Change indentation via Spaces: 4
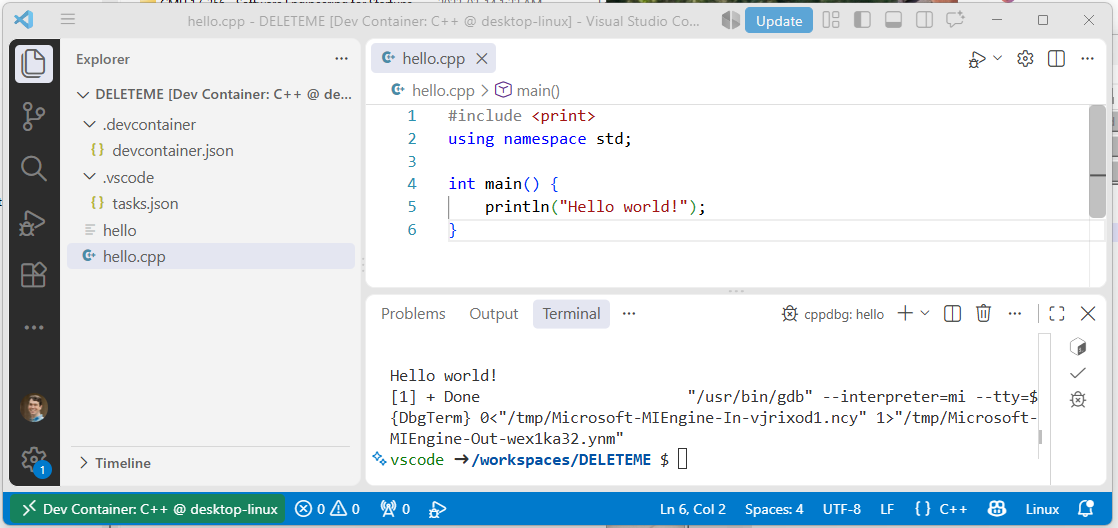Viewport: 1118px width, 528px height. coord(774,509)
